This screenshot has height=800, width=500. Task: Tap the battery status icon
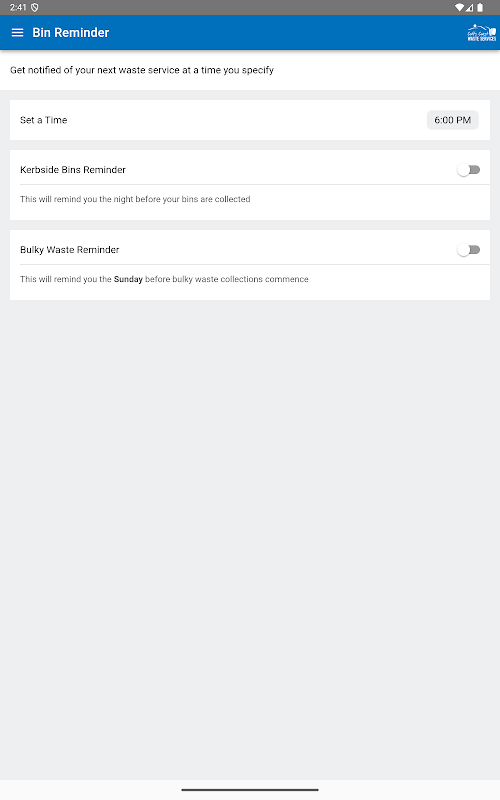[x=480, y=7]
